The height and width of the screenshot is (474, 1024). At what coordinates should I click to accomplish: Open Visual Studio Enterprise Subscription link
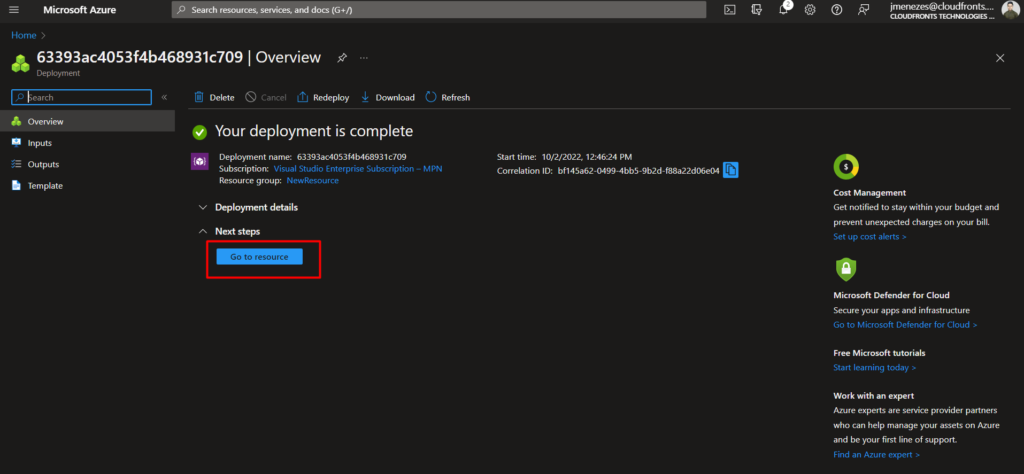tap(357, 168)
